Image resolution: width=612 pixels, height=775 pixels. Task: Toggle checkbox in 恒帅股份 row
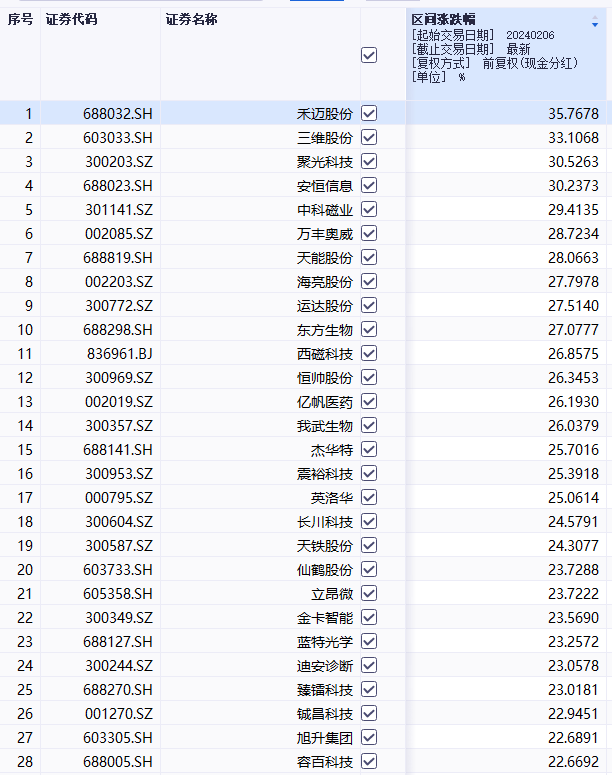click(369, 377)
